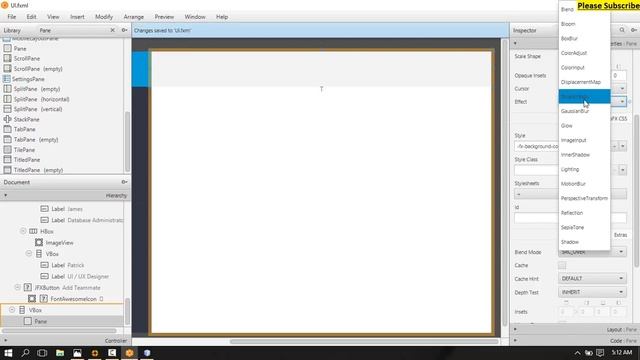Screen dimensions: 640x360
Task: Select TabPane (empty) in the Library
Action: pos(36,140)
